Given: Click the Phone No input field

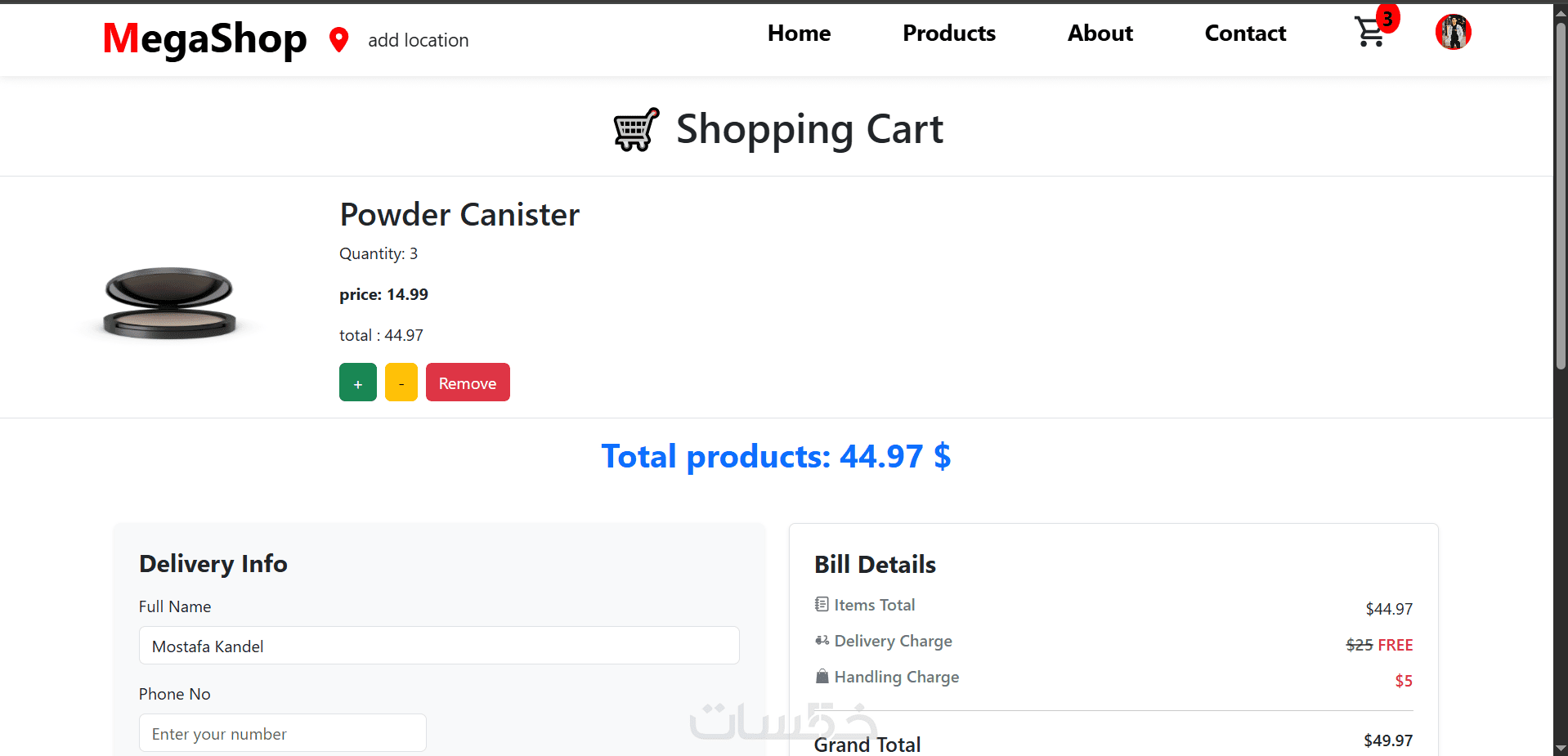Looking at the screenshot, I should (282, 733).
